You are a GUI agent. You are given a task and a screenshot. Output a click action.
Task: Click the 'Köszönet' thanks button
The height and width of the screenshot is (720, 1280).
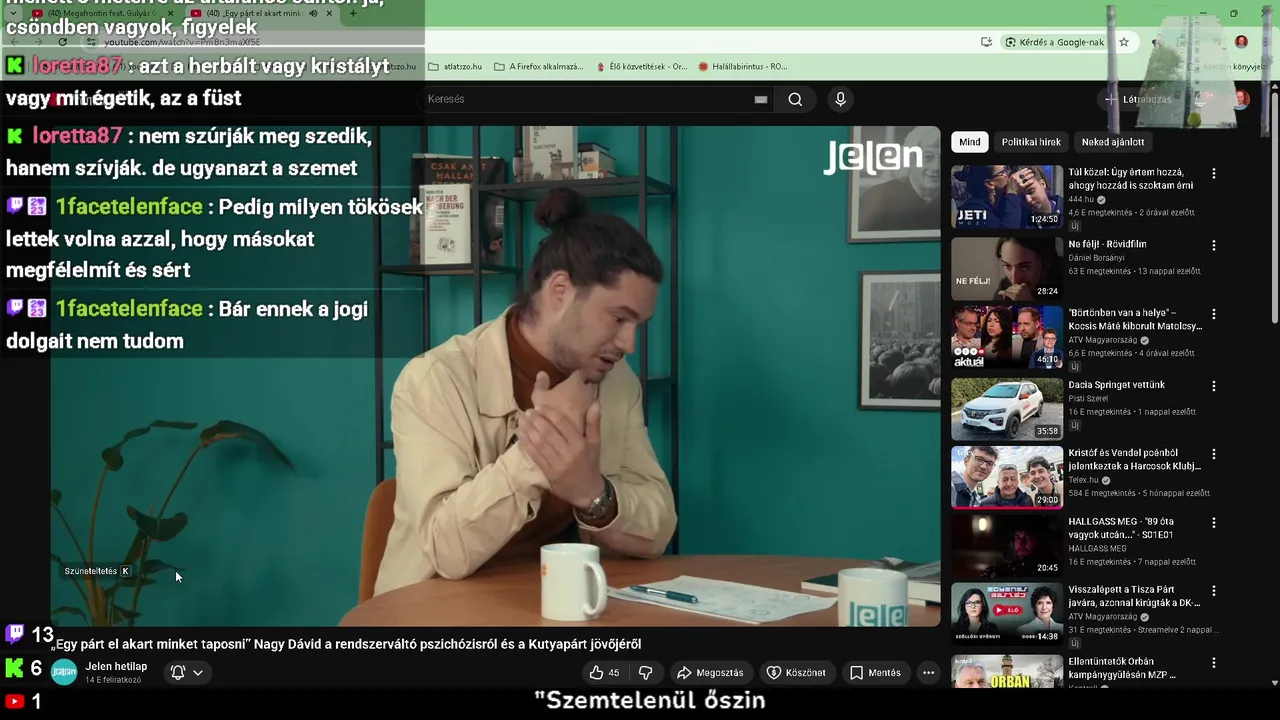796,673
